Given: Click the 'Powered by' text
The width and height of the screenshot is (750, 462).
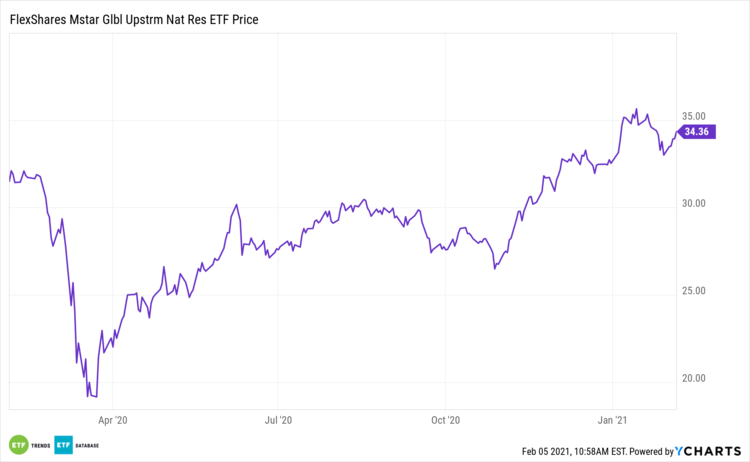Looking at the screenshot, I should point(652,451).
